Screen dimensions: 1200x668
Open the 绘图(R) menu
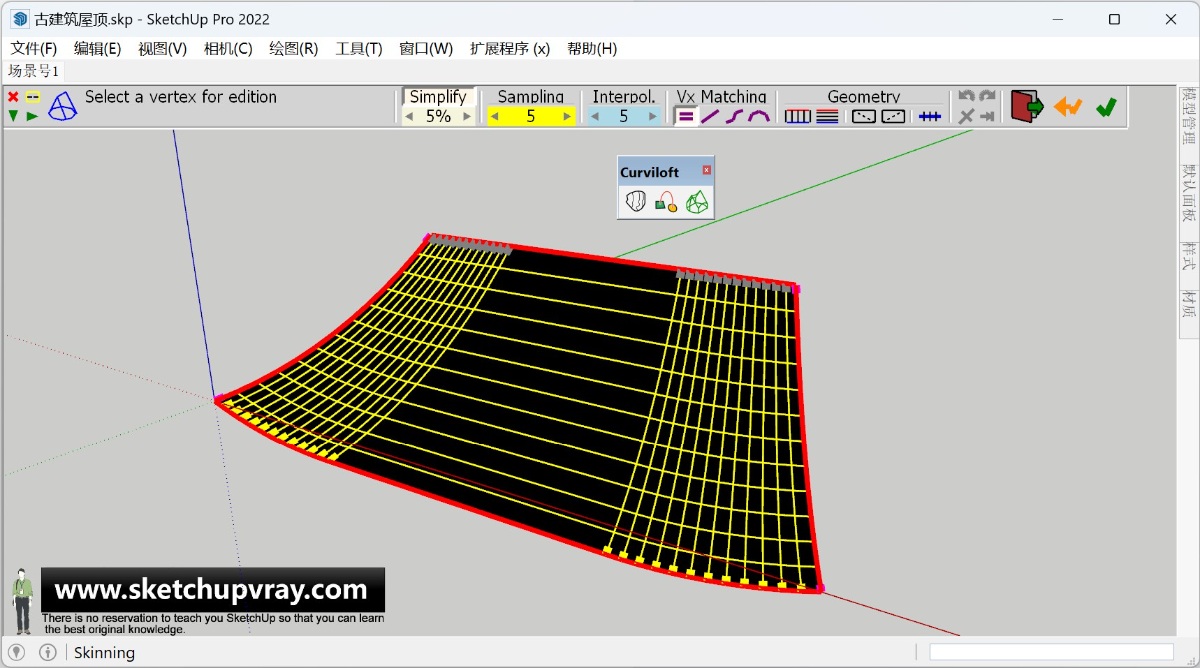(293, 48)
